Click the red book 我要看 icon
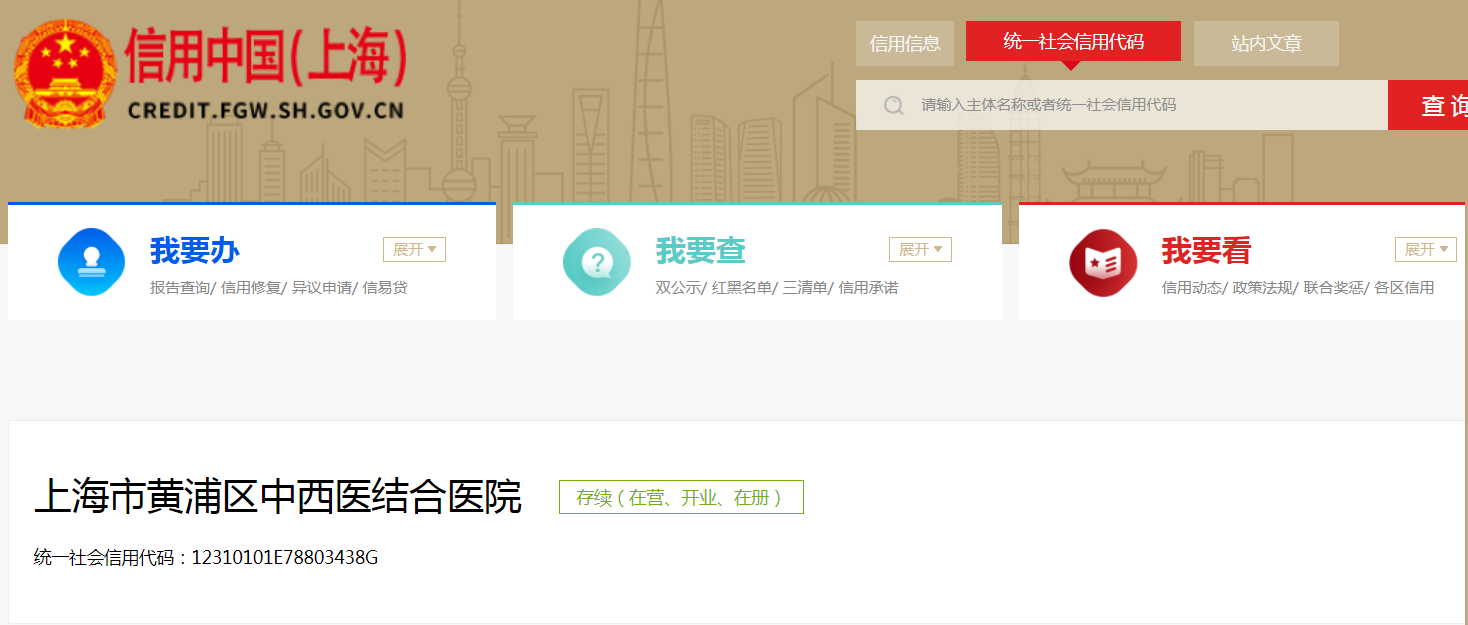 click(1103, 263)
